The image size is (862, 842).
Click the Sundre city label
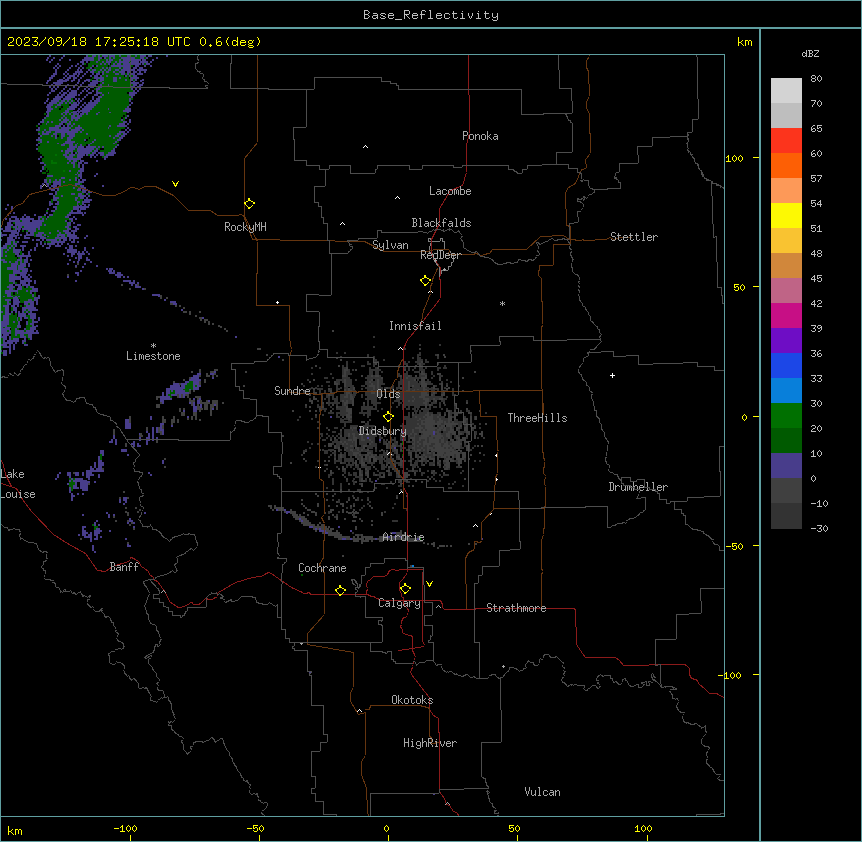[292, 391]
